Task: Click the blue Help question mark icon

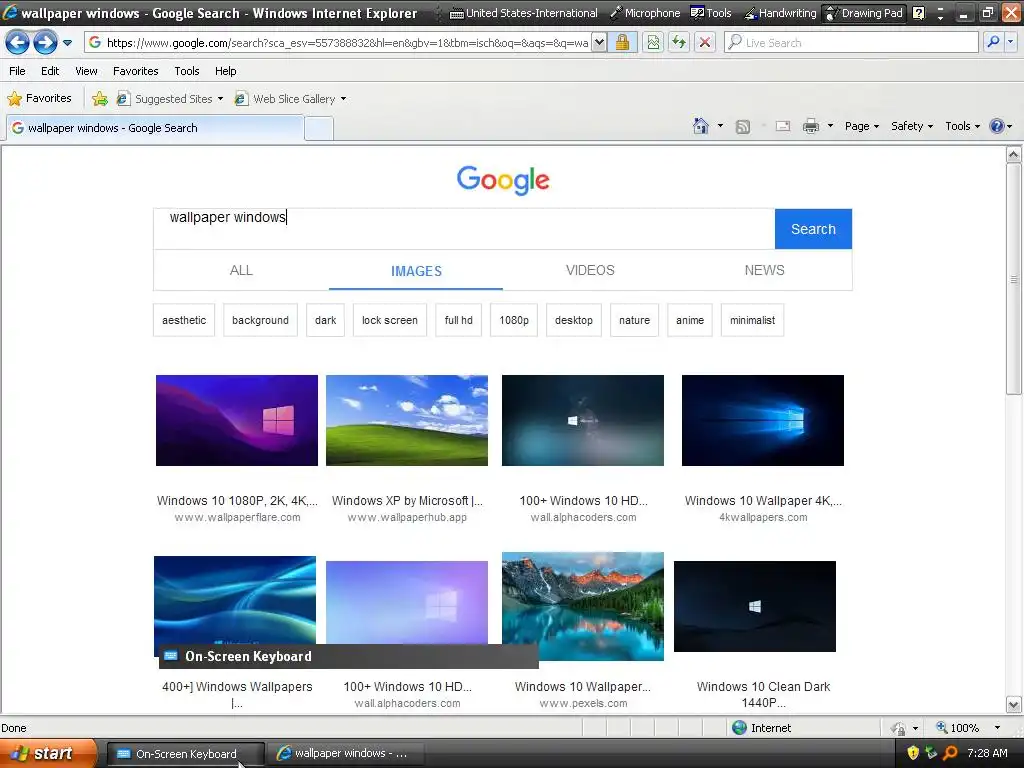Action: [997, 126]
